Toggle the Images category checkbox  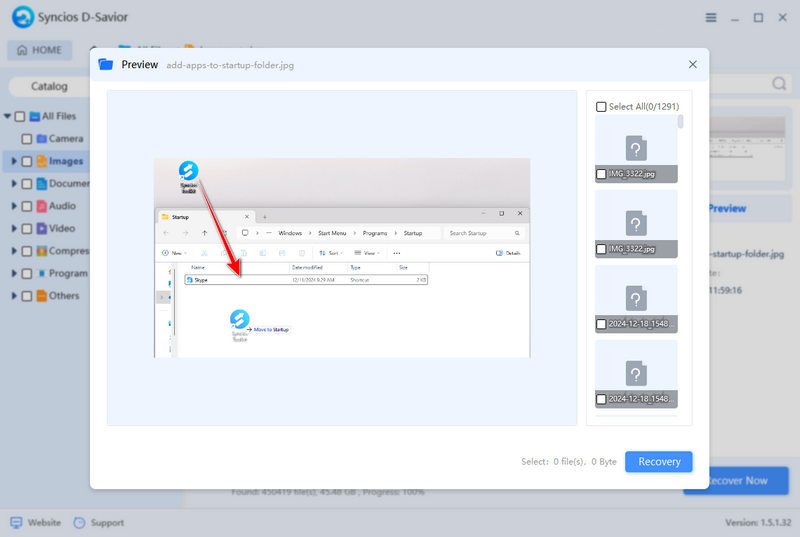pyautogui.click(x=27, y=161)
